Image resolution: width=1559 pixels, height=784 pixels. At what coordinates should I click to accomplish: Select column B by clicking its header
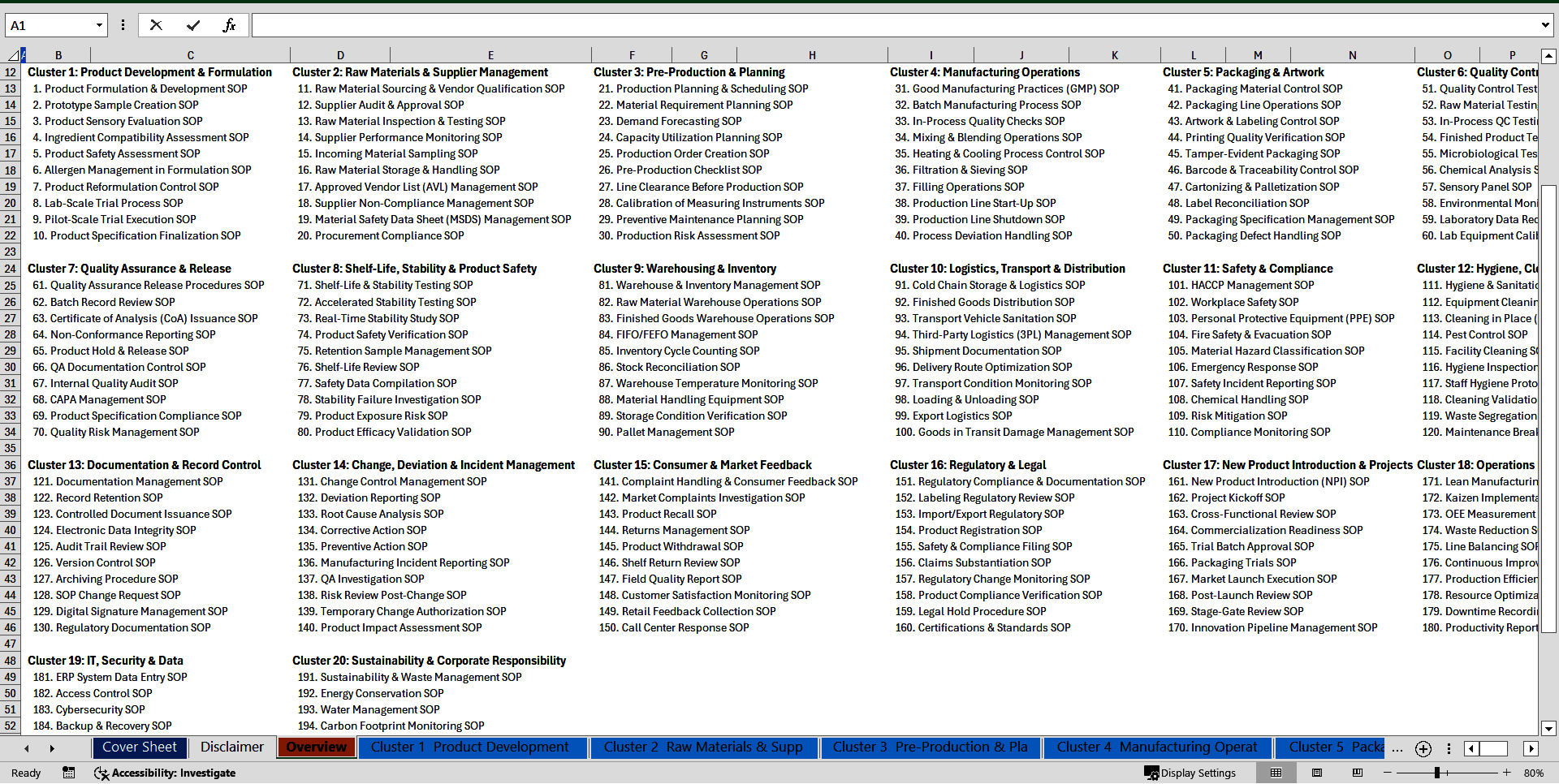[x=58, y=54]
